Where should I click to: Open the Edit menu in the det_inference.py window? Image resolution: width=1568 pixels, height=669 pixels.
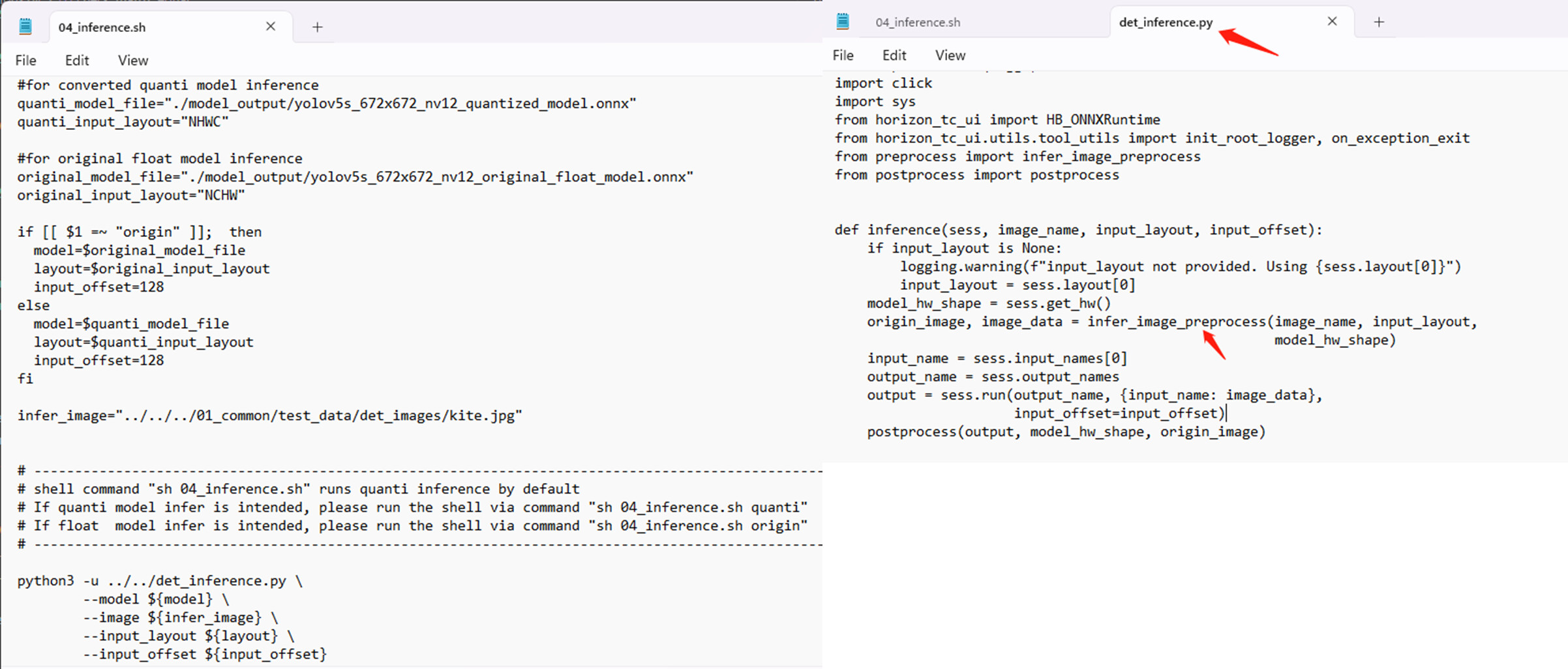point(894,55)
